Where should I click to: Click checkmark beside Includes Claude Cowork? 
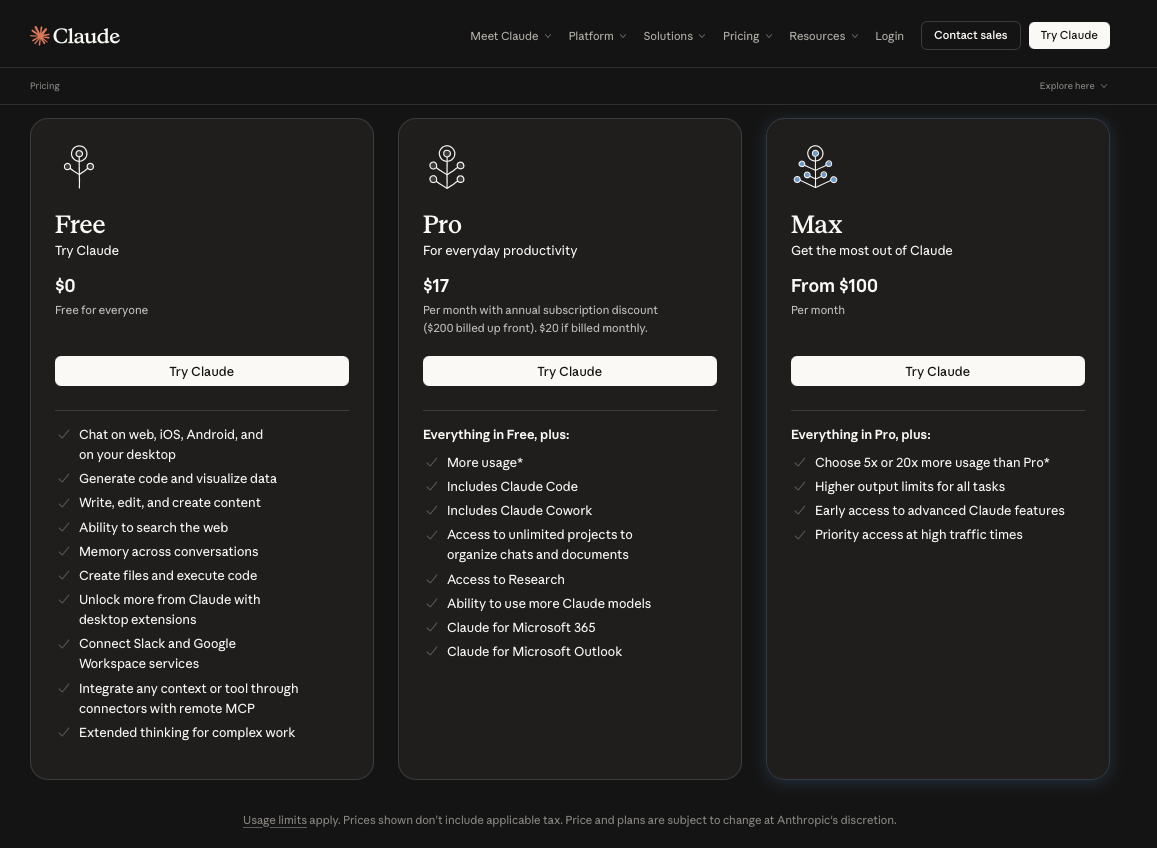point(432,510)
